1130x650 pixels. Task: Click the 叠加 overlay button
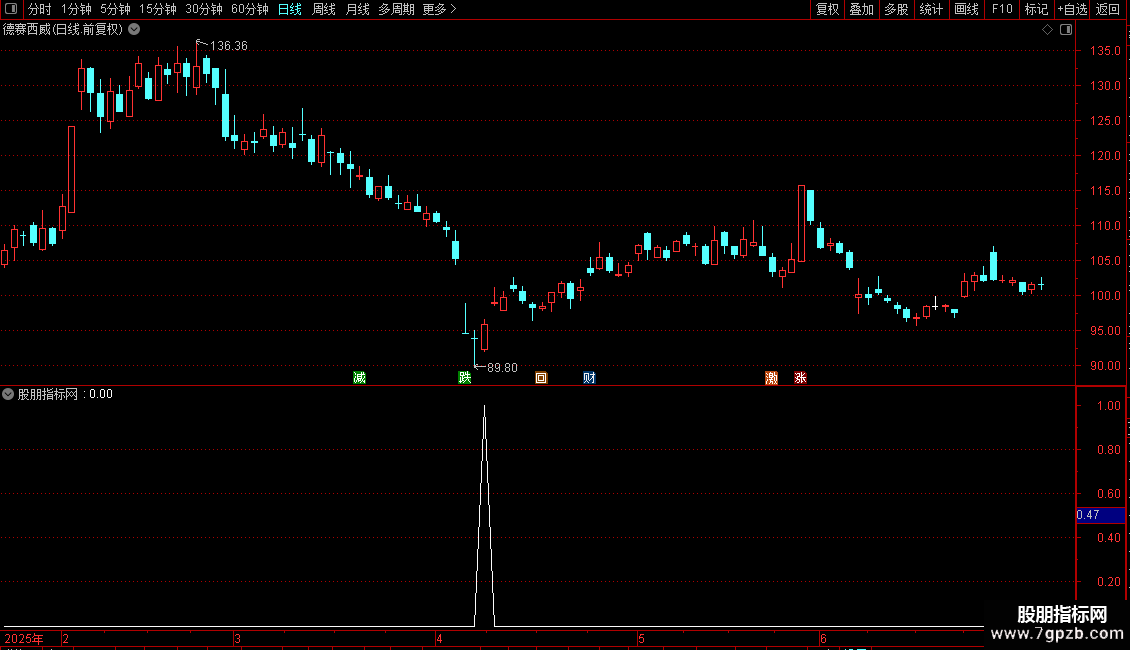(x=862, y=9)
